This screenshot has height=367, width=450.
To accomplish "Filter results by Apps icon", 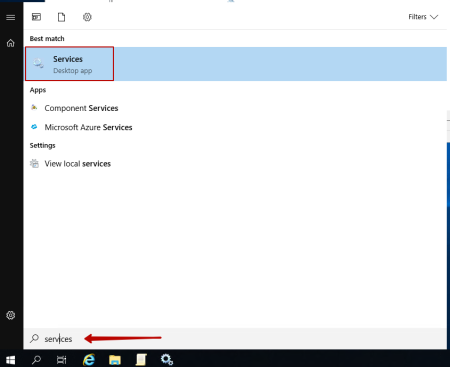I will [x=36, y=17].
